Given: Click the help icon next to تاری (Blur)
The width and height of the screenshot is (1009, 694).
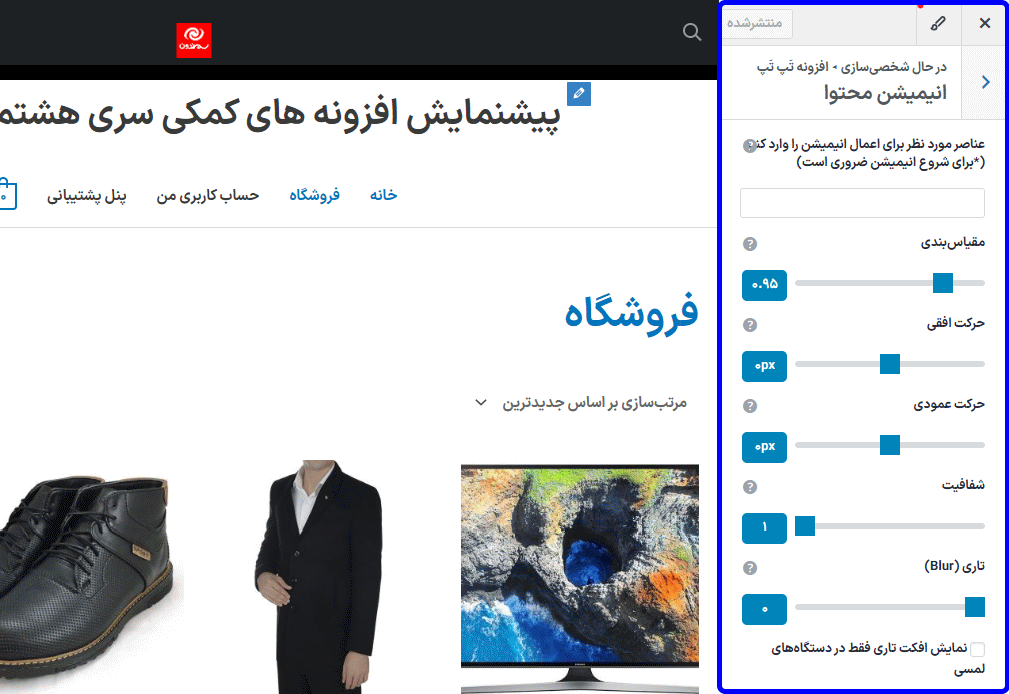Looking at the screenshot, I should click(750, 568).
